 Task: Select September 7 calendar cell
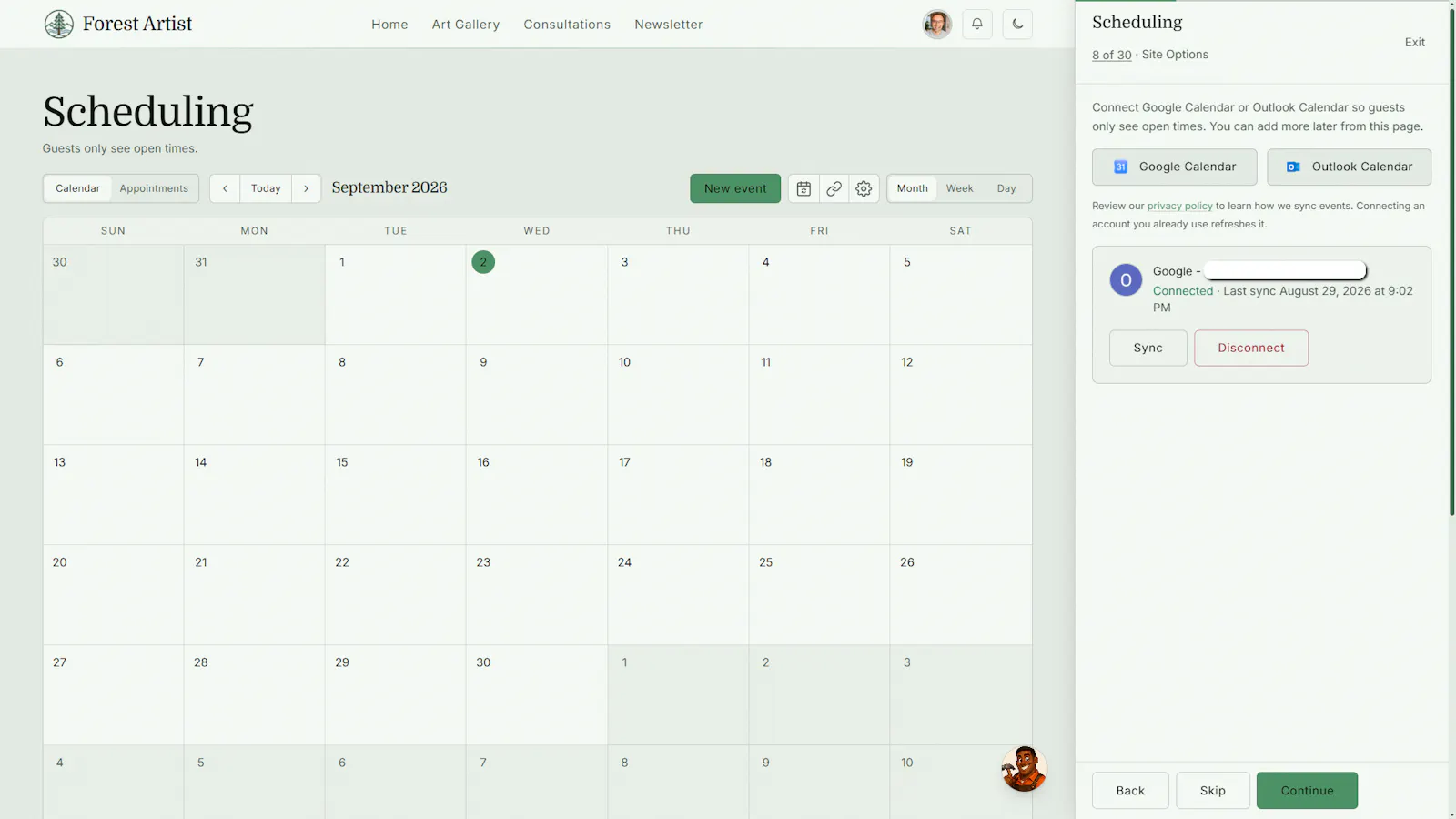pos(254,395)
